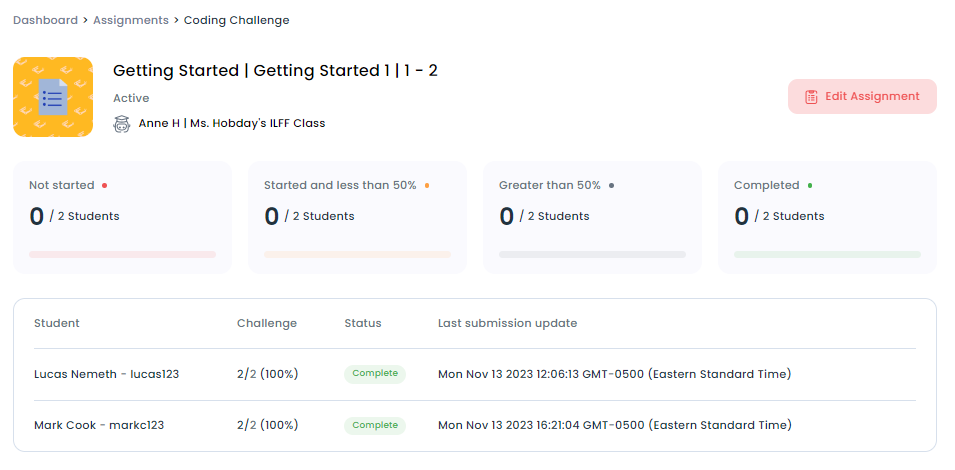This screenshot has height=470, width=955.
Task: Click the Coding Challenge breadcrumb
Action: 236,20
